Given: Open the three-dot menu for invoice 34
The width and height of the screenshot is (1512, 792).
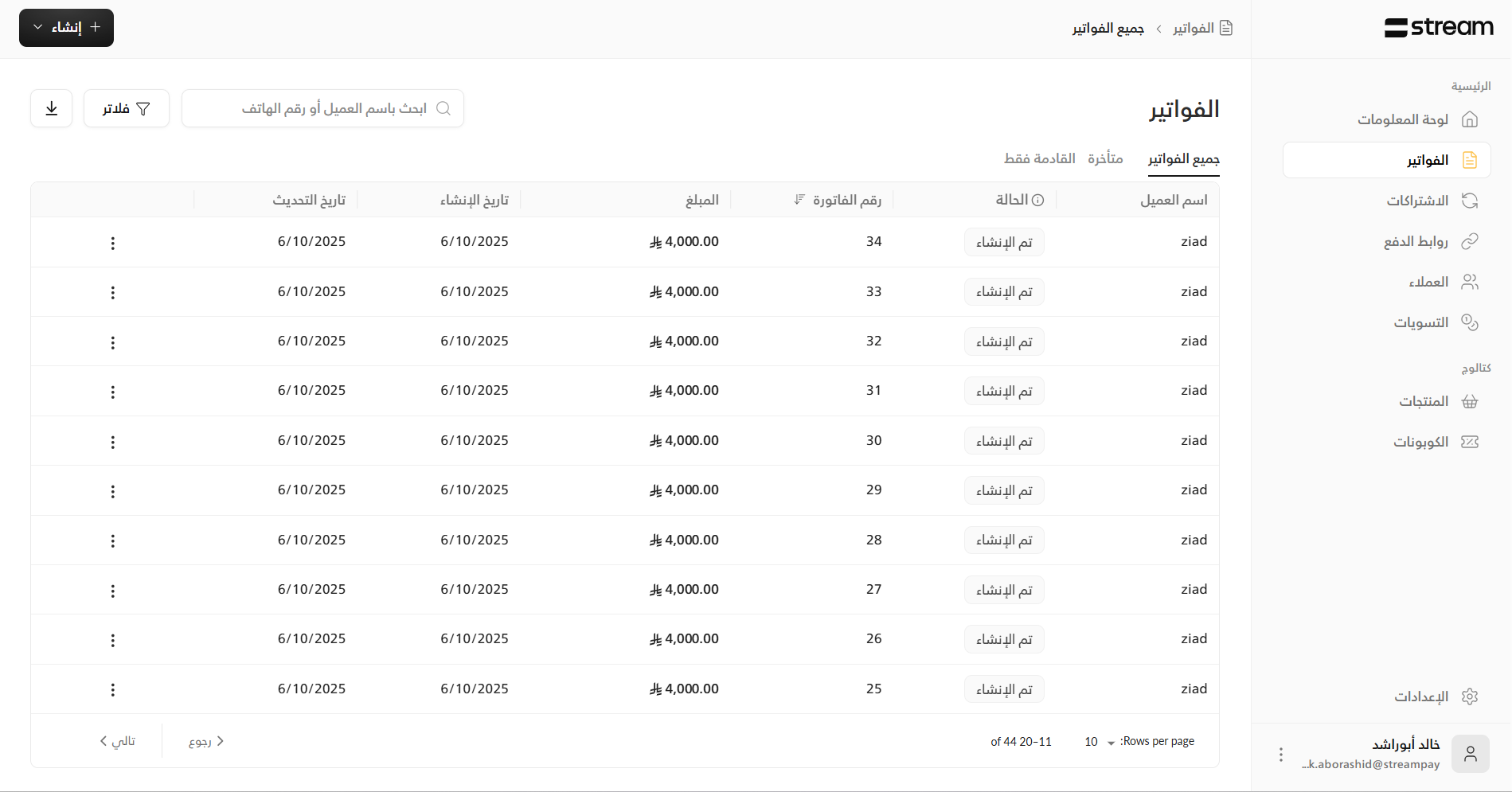Looking at the screenshot, I should (x=112, y=243).
